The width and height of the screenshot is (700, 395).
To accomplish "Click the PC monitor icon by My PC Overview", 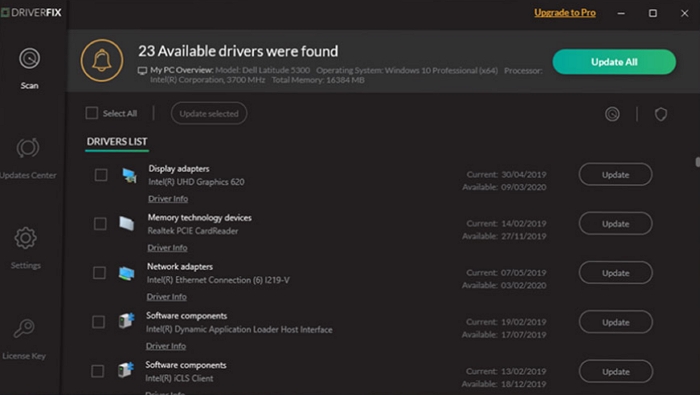I will [x=142, y=71].
